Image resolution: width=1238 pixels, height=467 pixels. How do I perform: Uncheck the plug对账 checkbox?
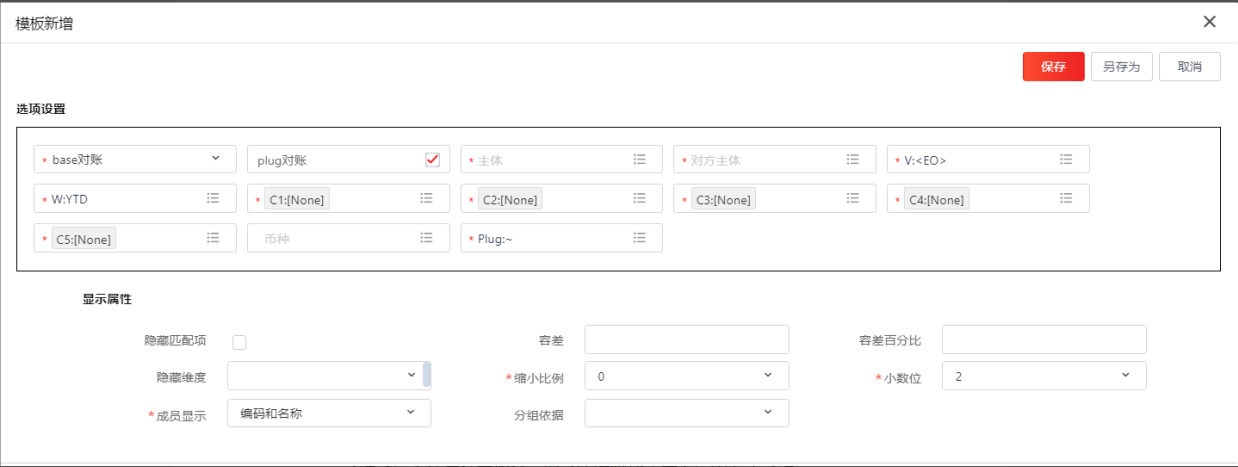click(432, 159)
